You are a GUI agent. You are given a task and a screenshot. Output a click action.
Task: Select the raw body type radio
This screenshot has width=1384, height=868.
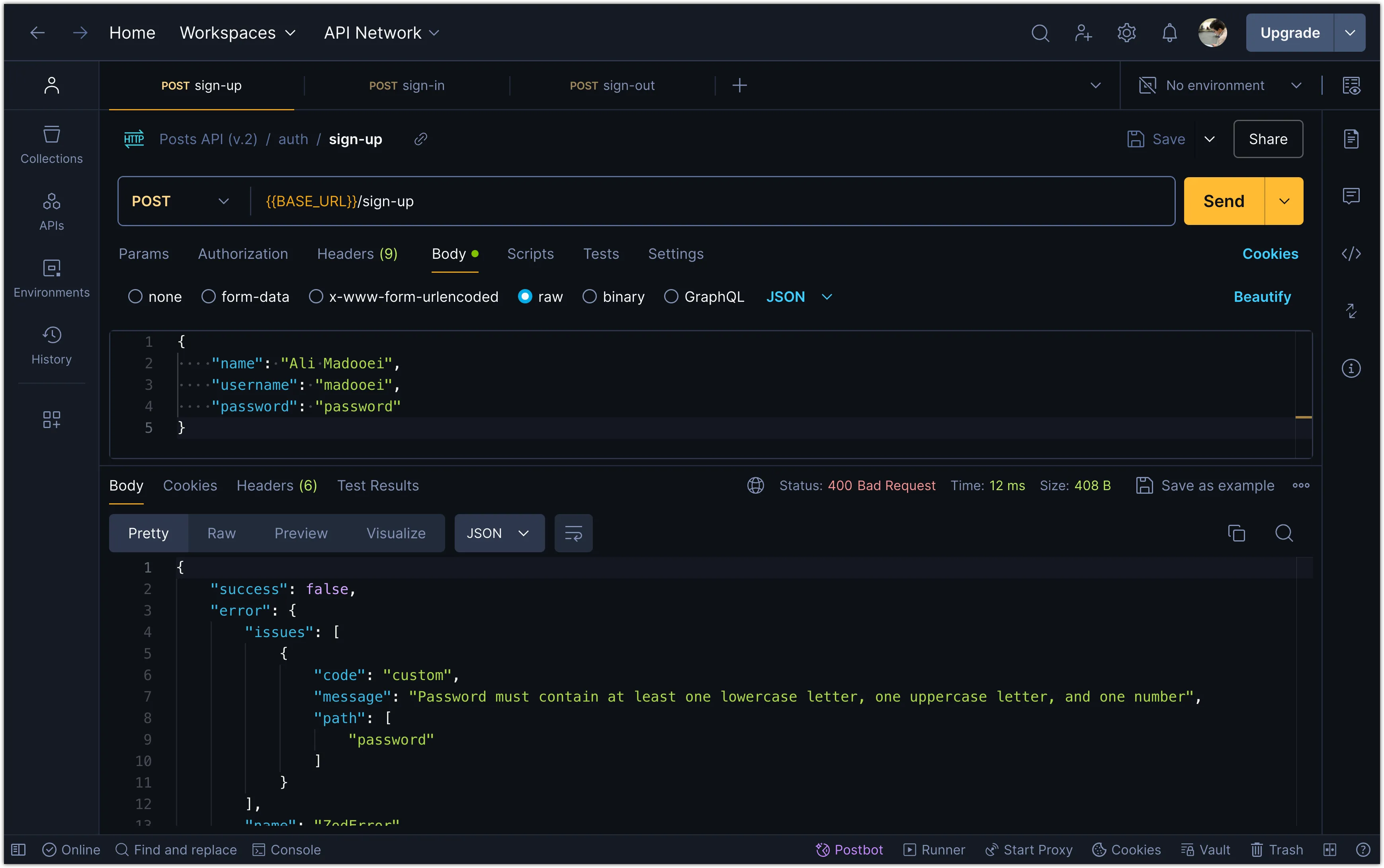point(525,296)
